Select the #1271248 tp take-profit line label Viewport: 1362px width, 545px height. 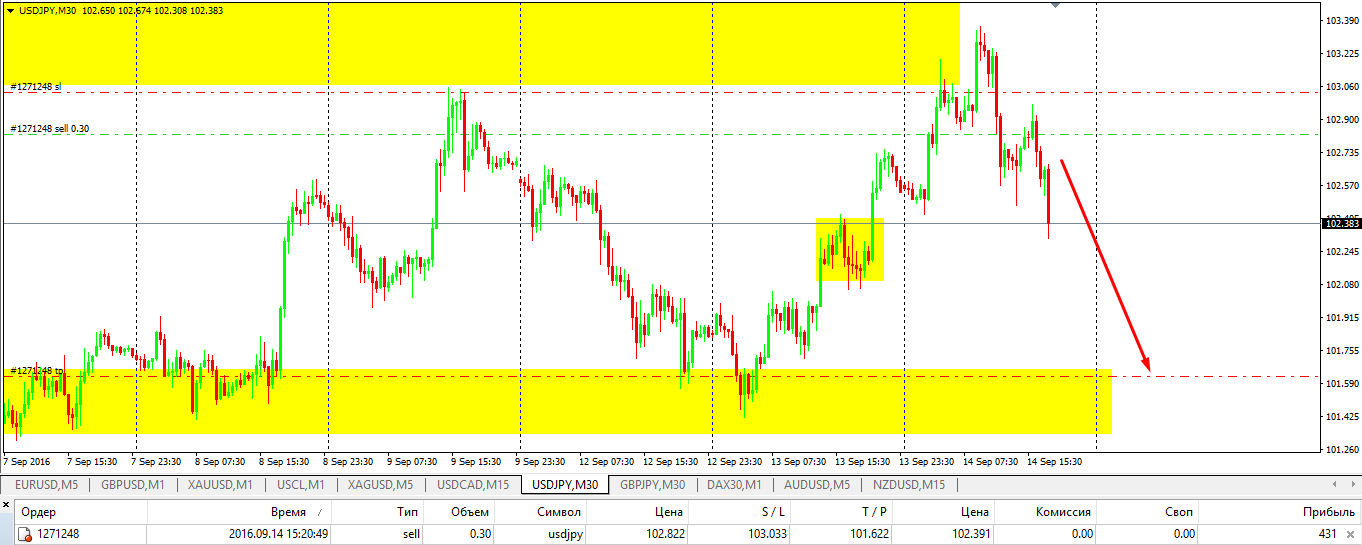tap(36, 371)
